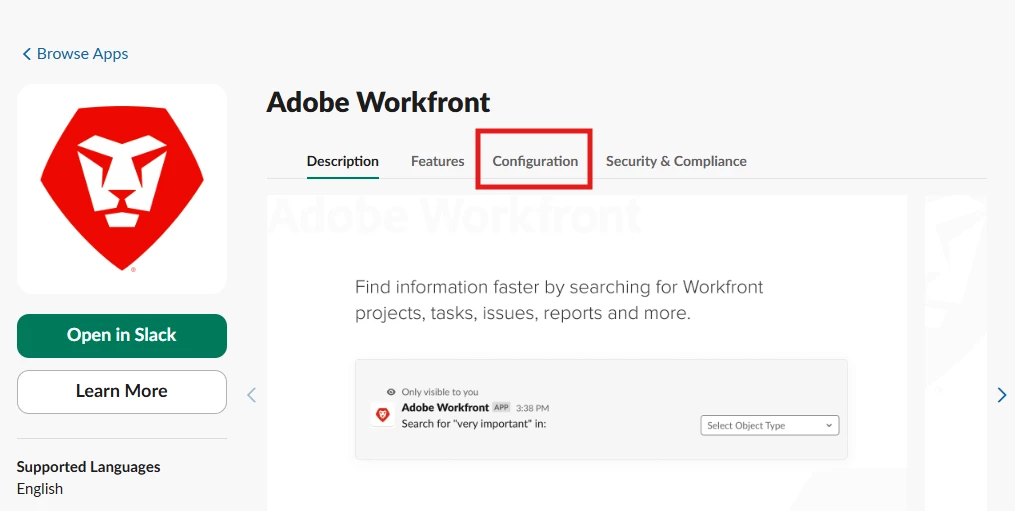Click the Find information faster slide caption
The image size is (1015, 511).
559,300
